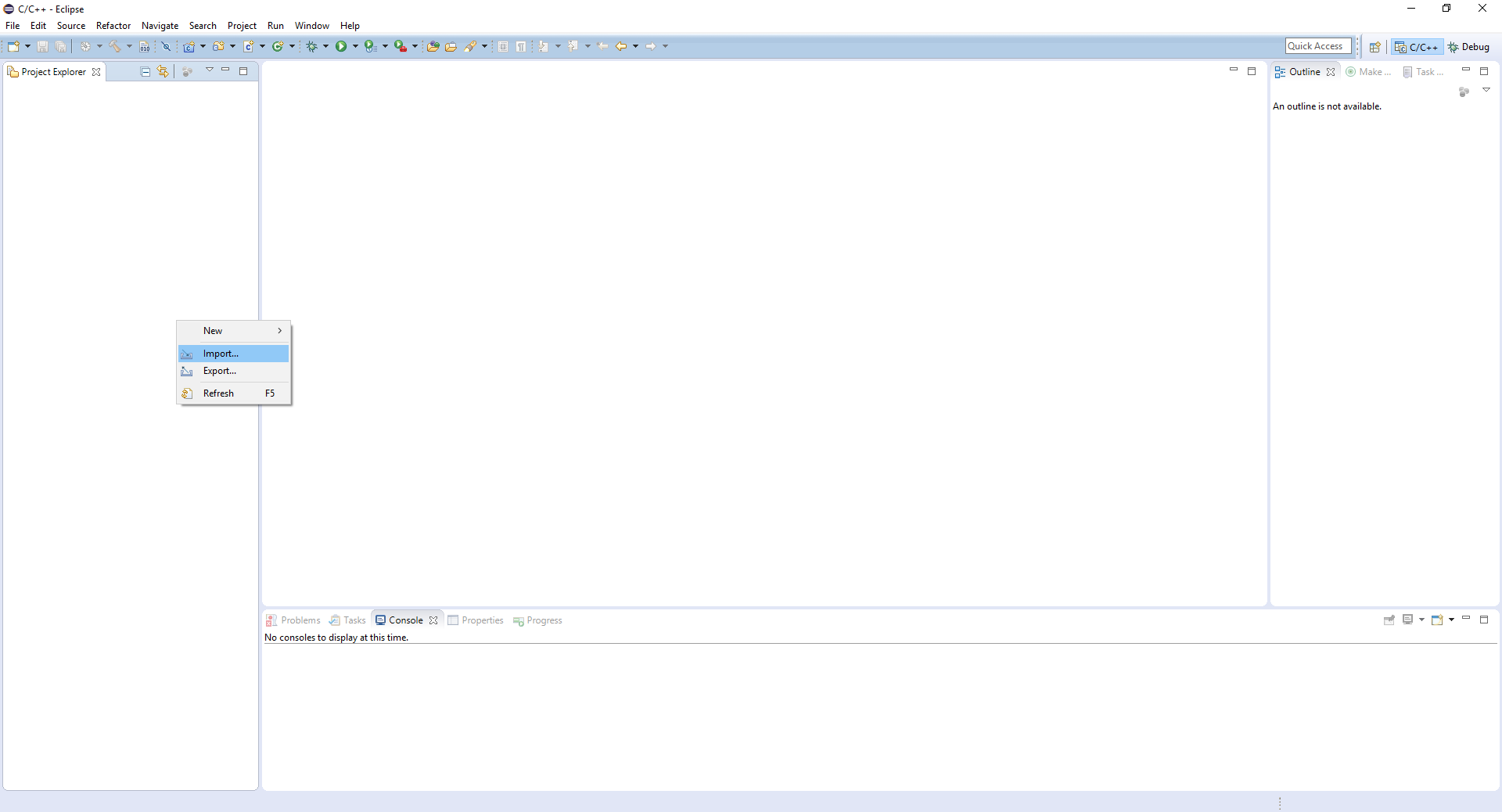The width and height of the screenshot is (1502, 812).
Task: Click Back navigation yellow arrow icon
Action: pyautogui.click(x=621, y=47)
